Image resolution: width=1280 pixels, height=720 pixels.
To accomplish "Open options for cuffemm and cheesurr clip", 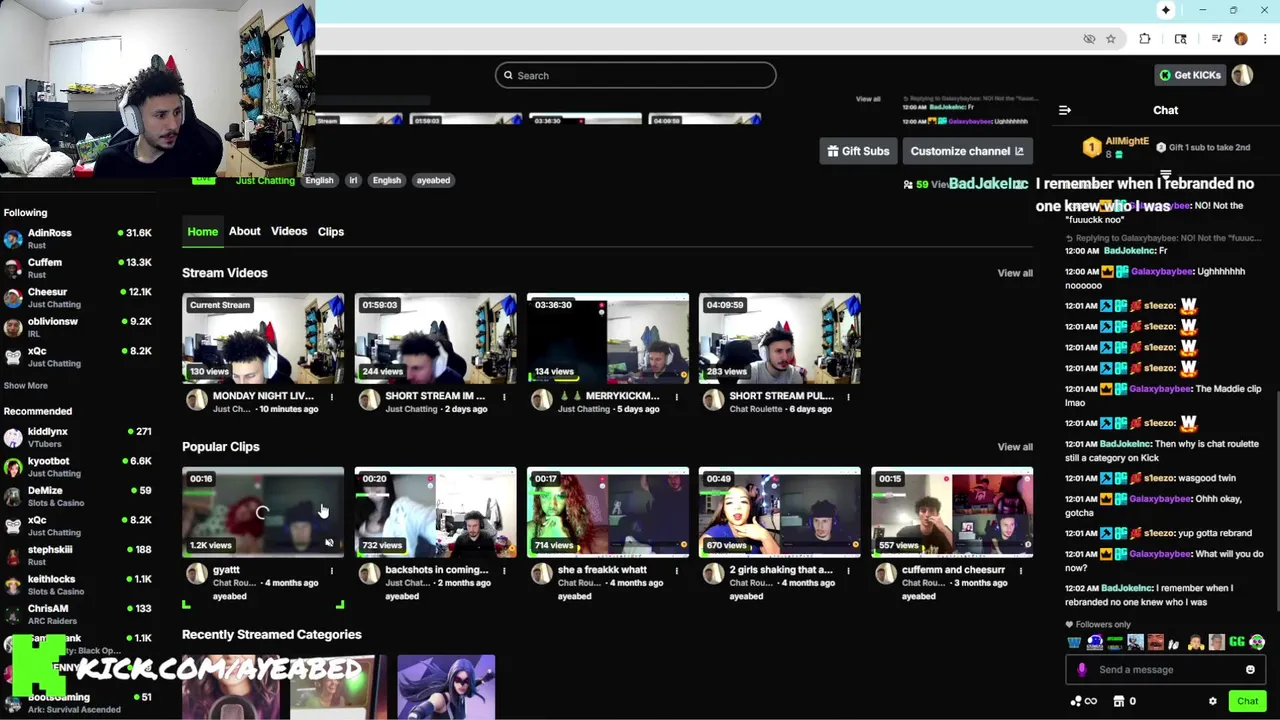I will click(x=1020, y=571).
